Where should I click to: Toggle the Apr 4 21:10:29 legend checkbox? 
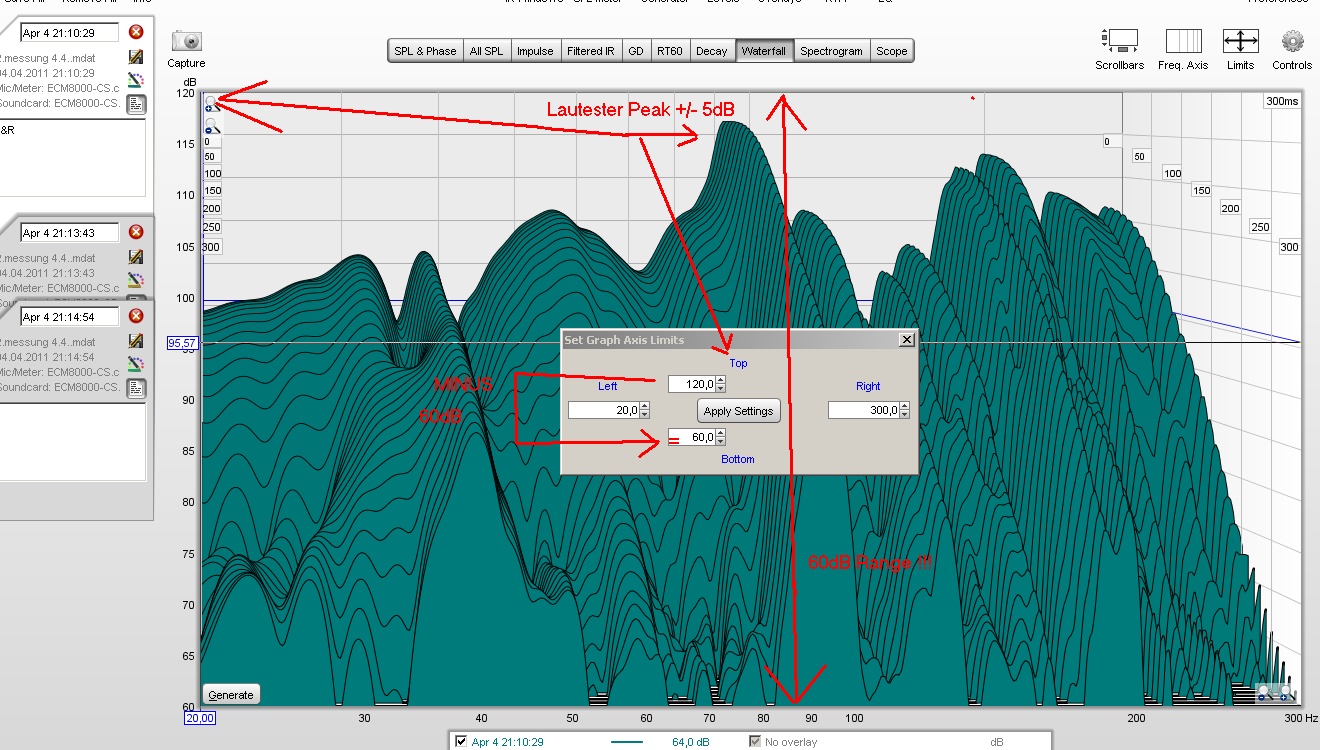point(460,741)
